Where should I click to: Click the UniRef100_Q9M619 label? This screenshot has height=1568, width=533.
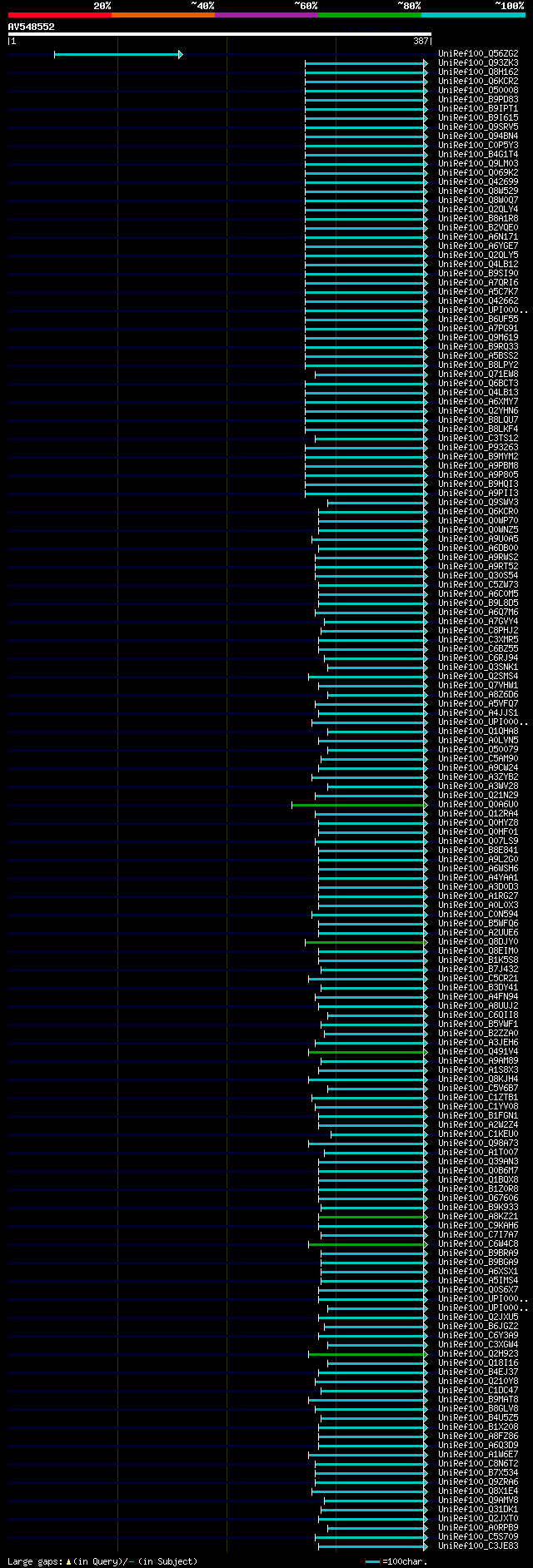[478, 338]
